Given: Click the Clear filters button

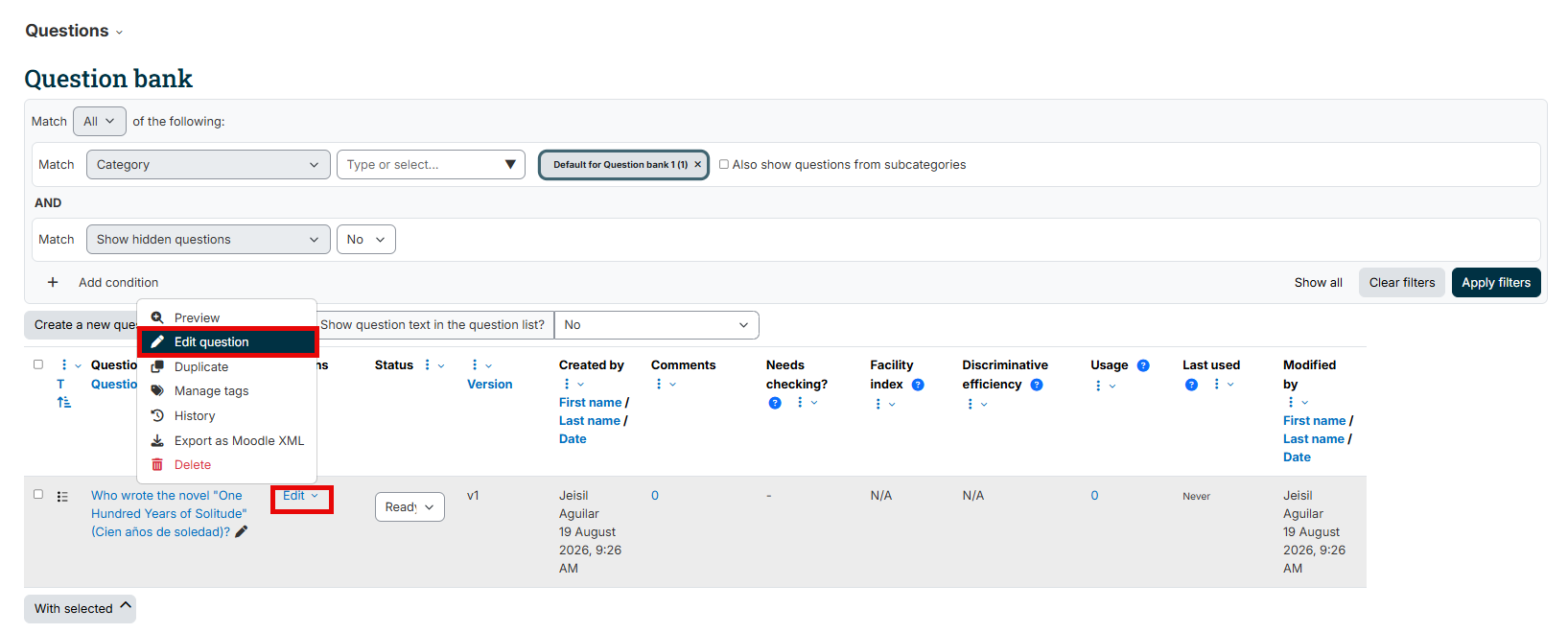Looking at the screenshot, I should (1402, 283).
